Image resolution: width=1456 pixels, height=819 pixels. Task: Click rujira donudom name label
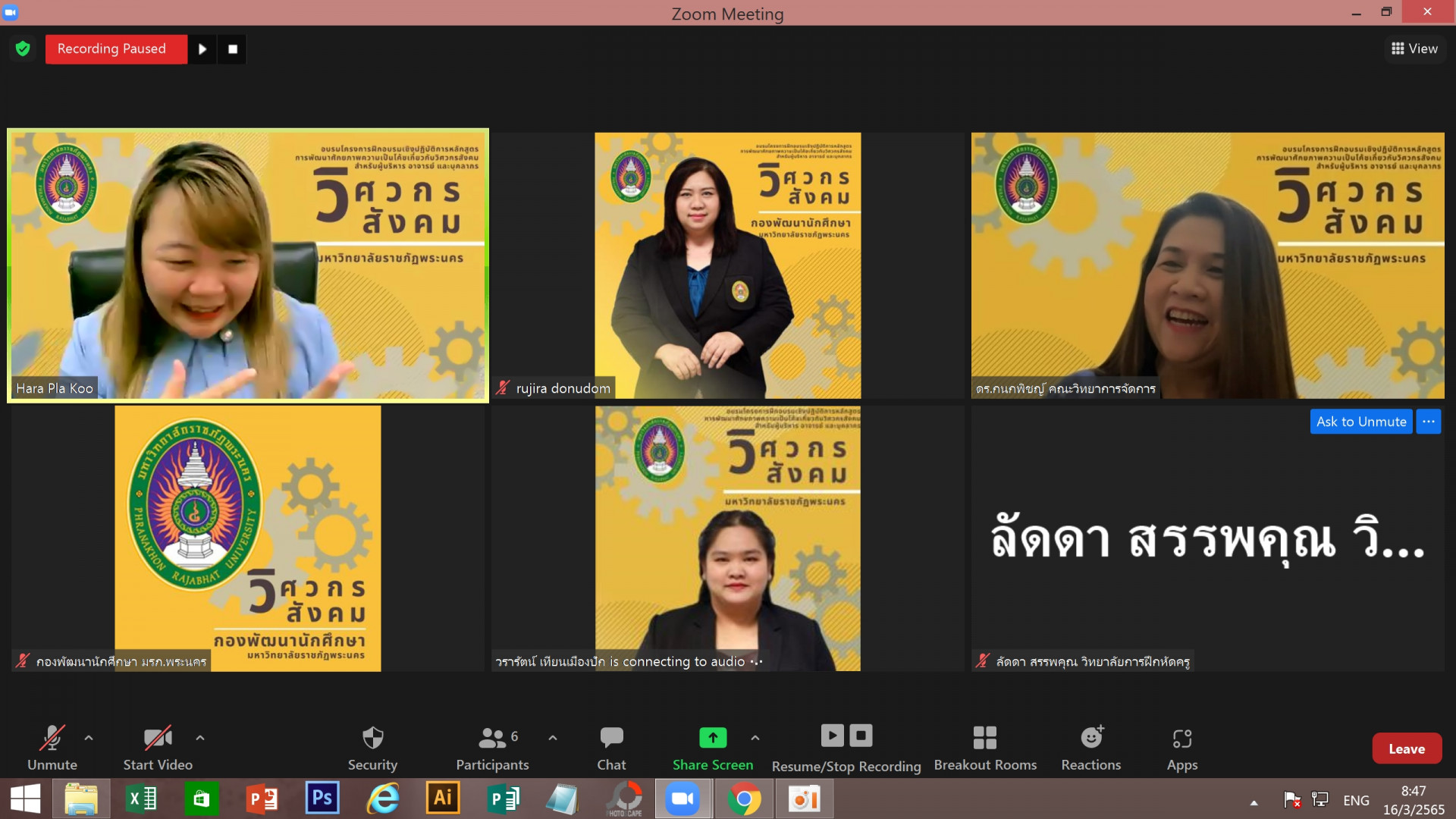563,388
